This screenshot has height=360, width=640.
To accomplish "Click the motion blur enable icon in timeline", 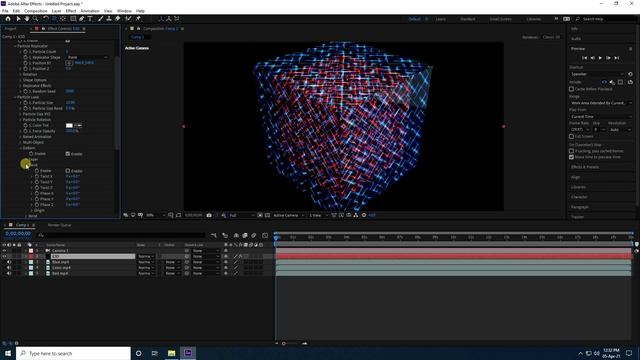I will [253, 236].
